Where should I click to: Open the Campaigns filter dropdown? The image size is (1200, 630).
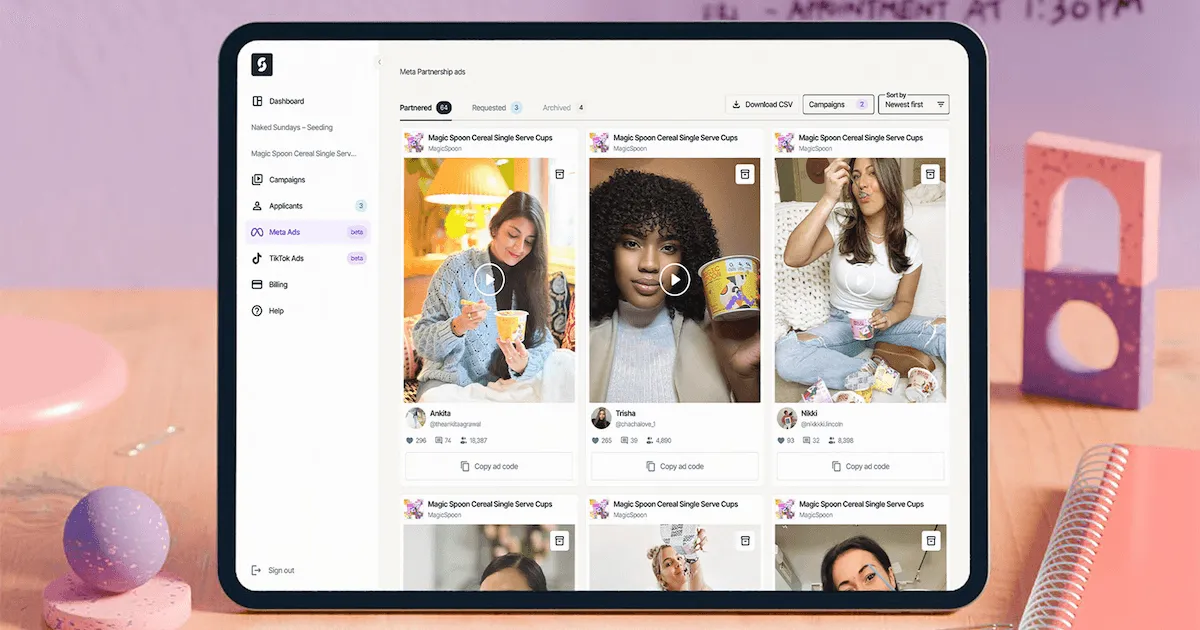coord(838,104)
